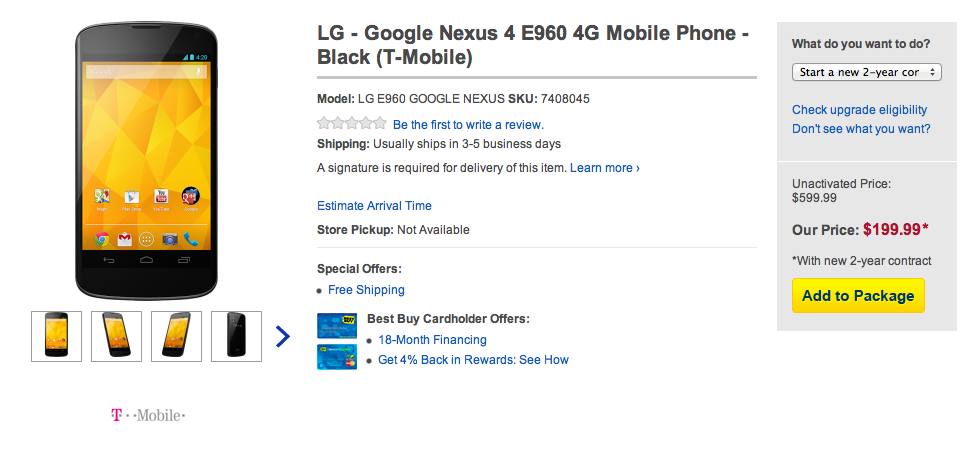Open 'Be the first to write a review'
962x474 pixels.
[x=468, y=125]
